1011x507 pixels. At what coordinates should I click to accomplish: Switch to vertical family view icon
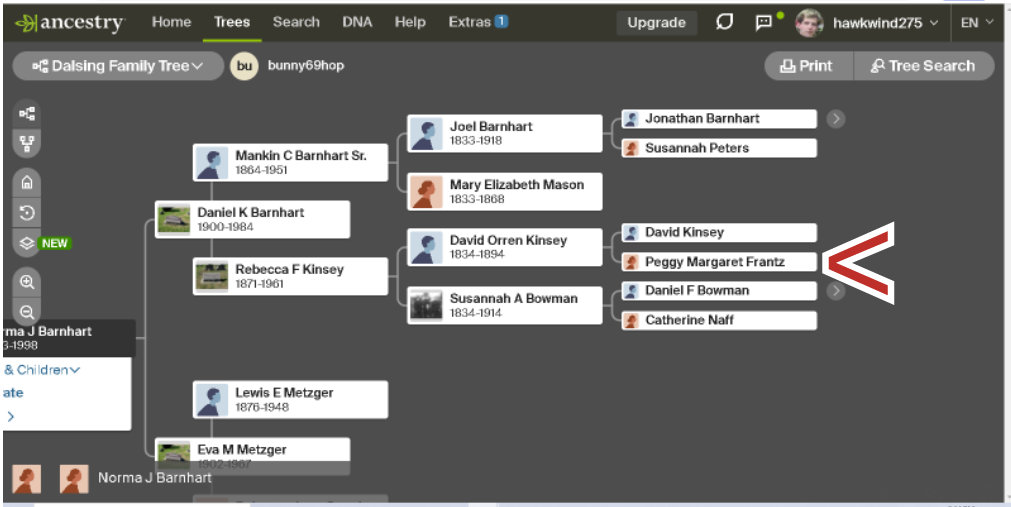click(27, 142)
